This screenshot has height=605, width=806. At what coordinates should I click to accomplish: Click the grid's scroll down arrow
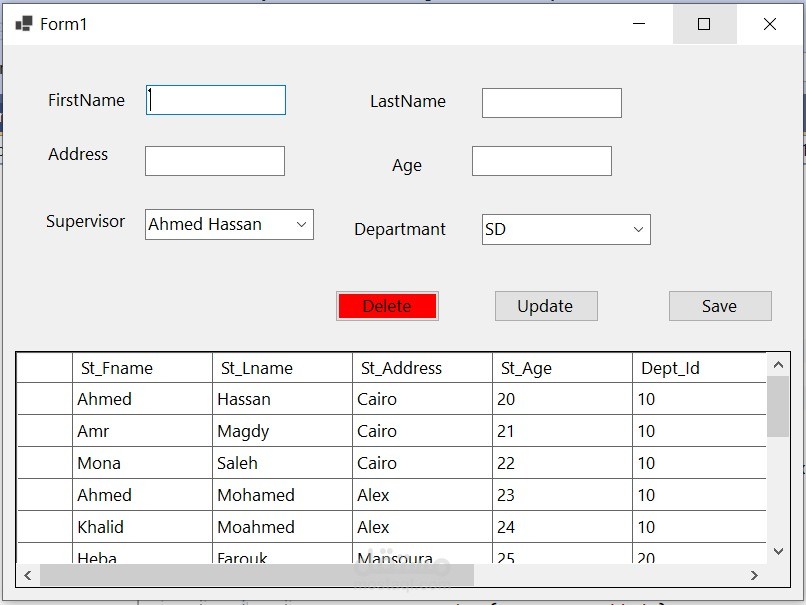(x=778, y=551)
